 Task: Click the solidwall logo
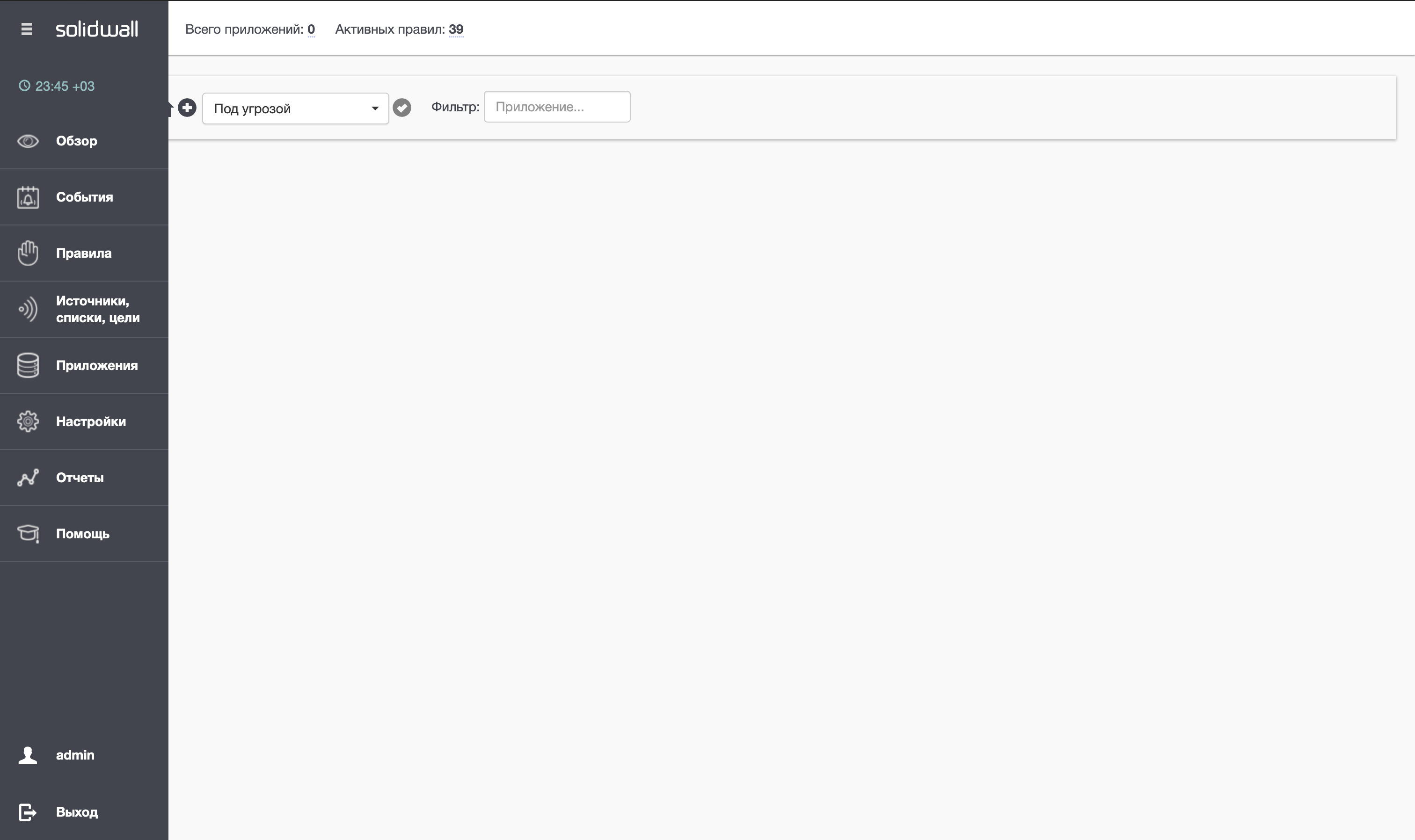coord(97,29)
